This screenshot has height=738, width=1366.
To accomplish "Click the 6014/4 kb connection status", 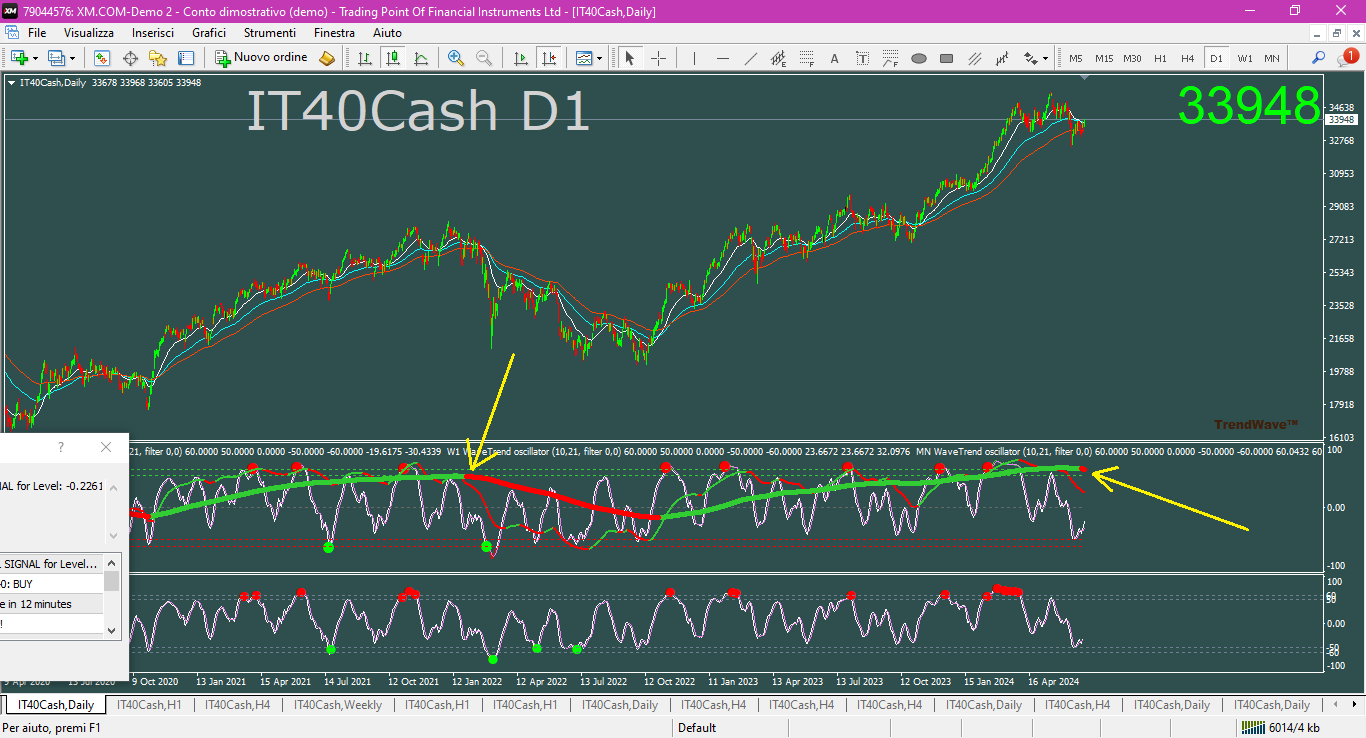I will tap(1282, 728).
